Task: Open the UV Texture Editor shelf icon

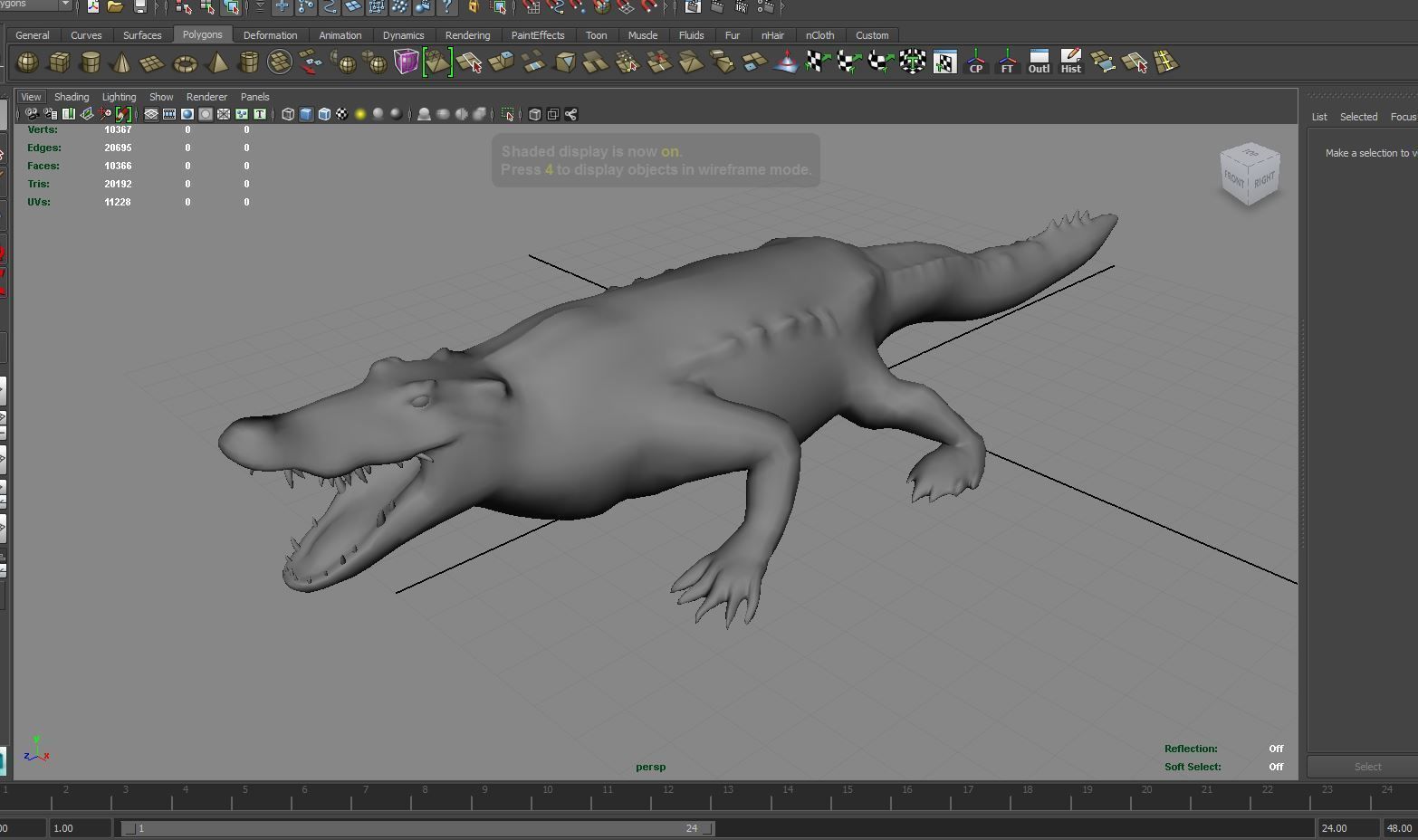Action: [944, 62]
